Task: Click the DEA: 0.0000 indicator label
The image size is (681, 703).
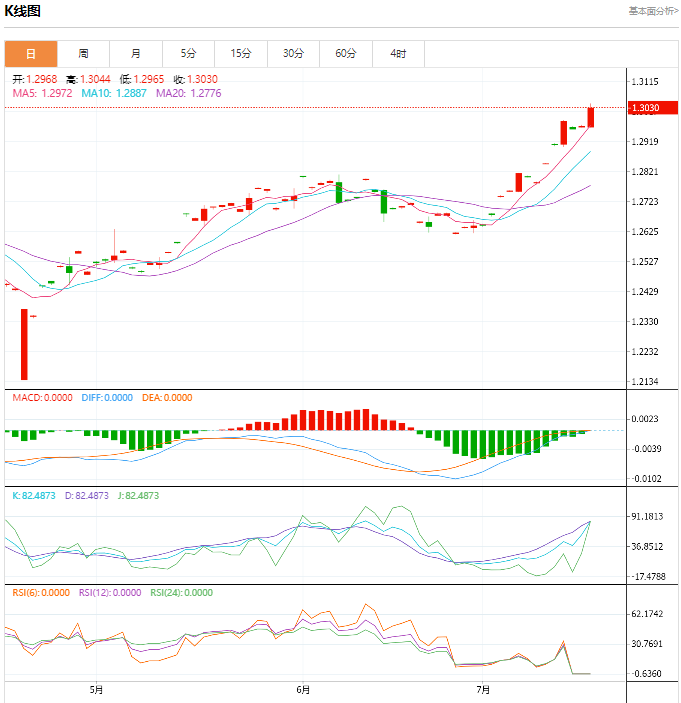Action: (x=167, y=398)
